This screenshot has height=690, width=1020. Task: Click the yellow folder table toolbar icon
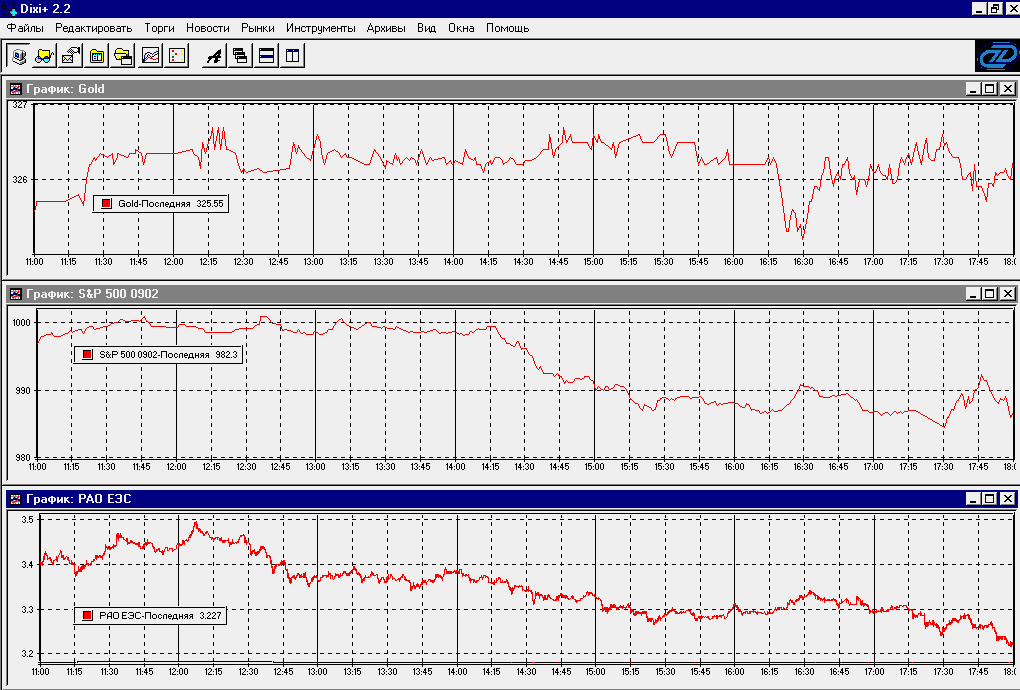(x=97, y=56)
